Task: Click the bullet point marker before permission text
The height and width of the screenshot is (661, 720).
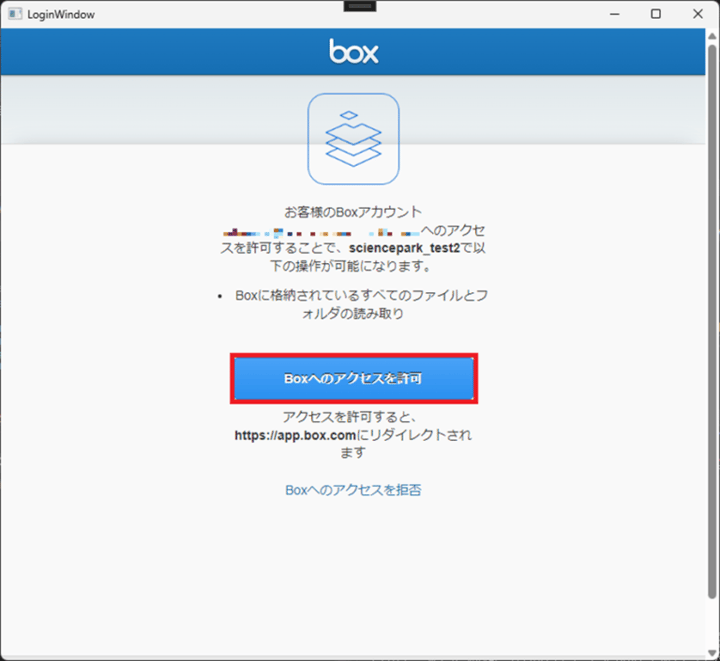Action: pyautogui.click(x=221, y=297)
